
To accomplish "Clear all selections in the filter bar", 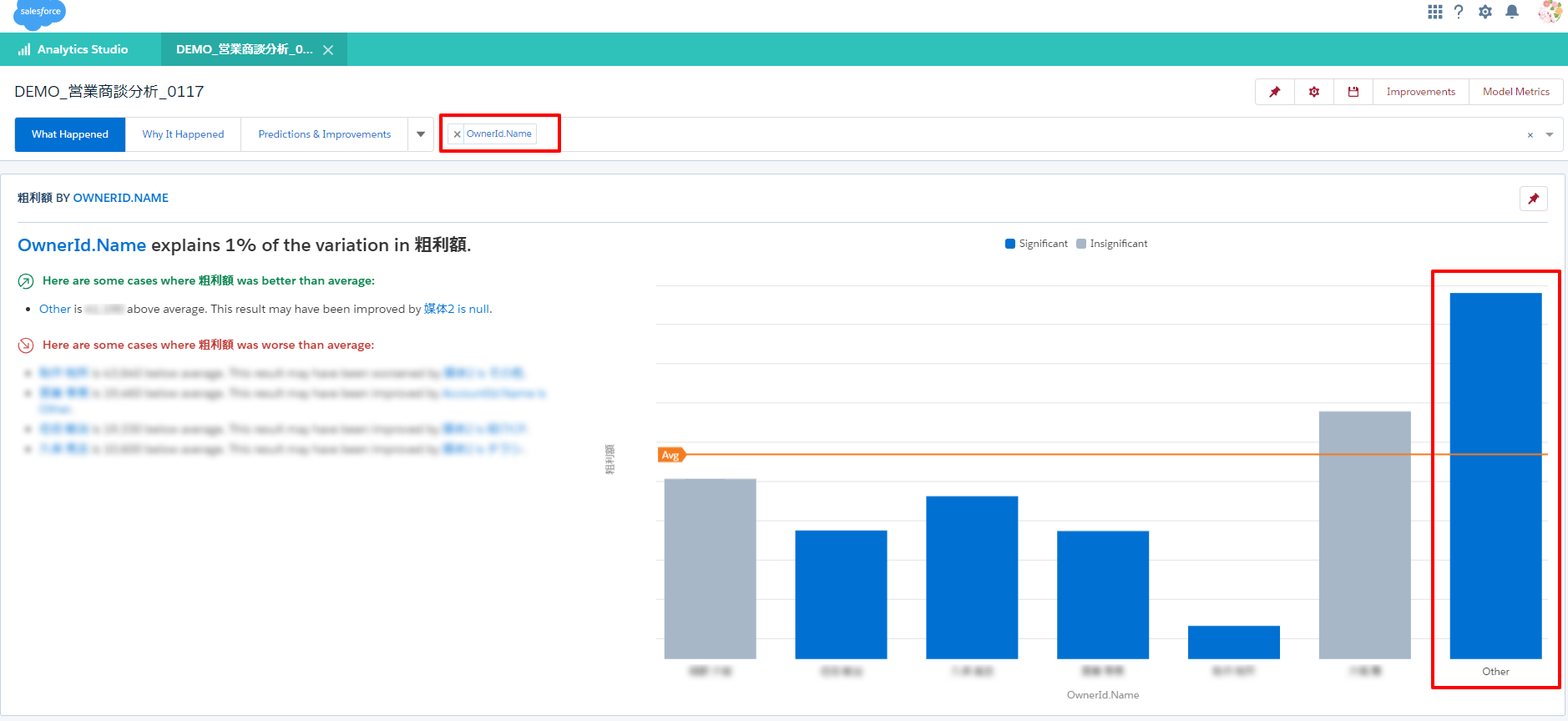I will click(1530, 135).
